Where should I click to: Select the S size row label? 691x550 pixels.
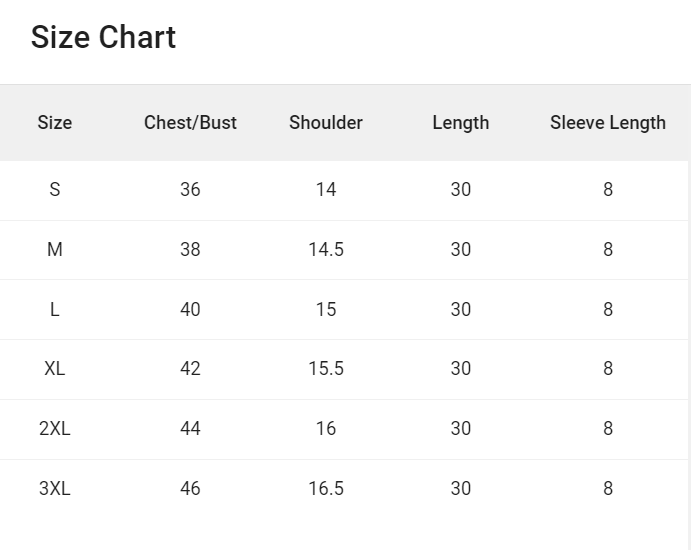click(x=55, y=190)
